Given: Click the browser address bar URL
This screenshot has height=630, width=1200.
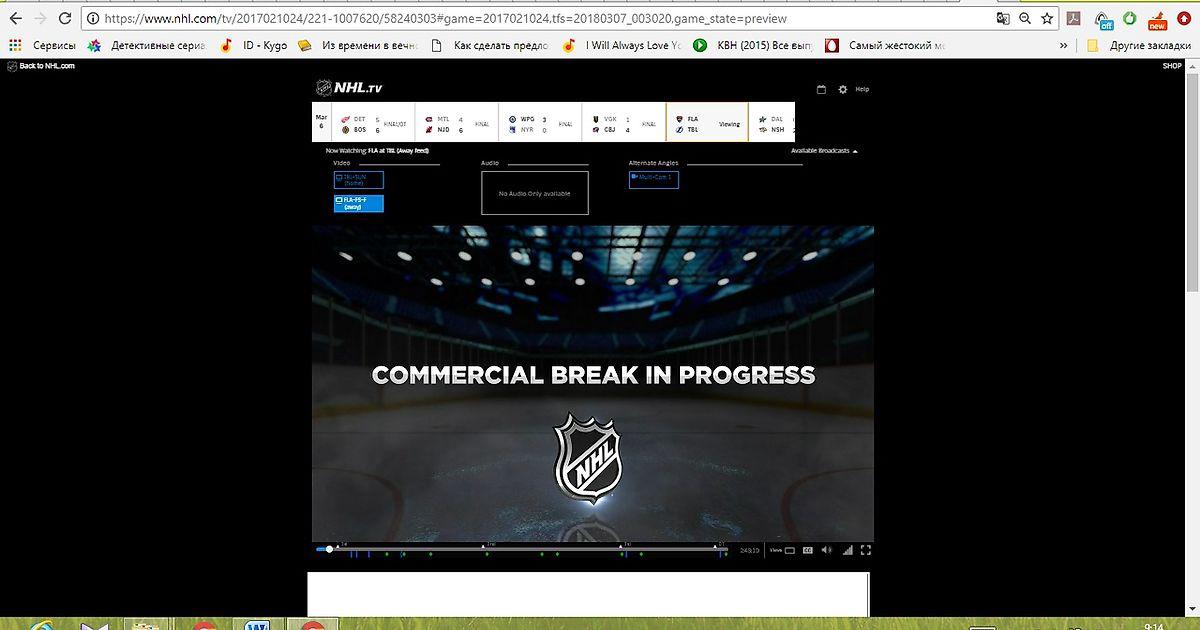Looking at the screenshot, I should click(x=500, y=18).
